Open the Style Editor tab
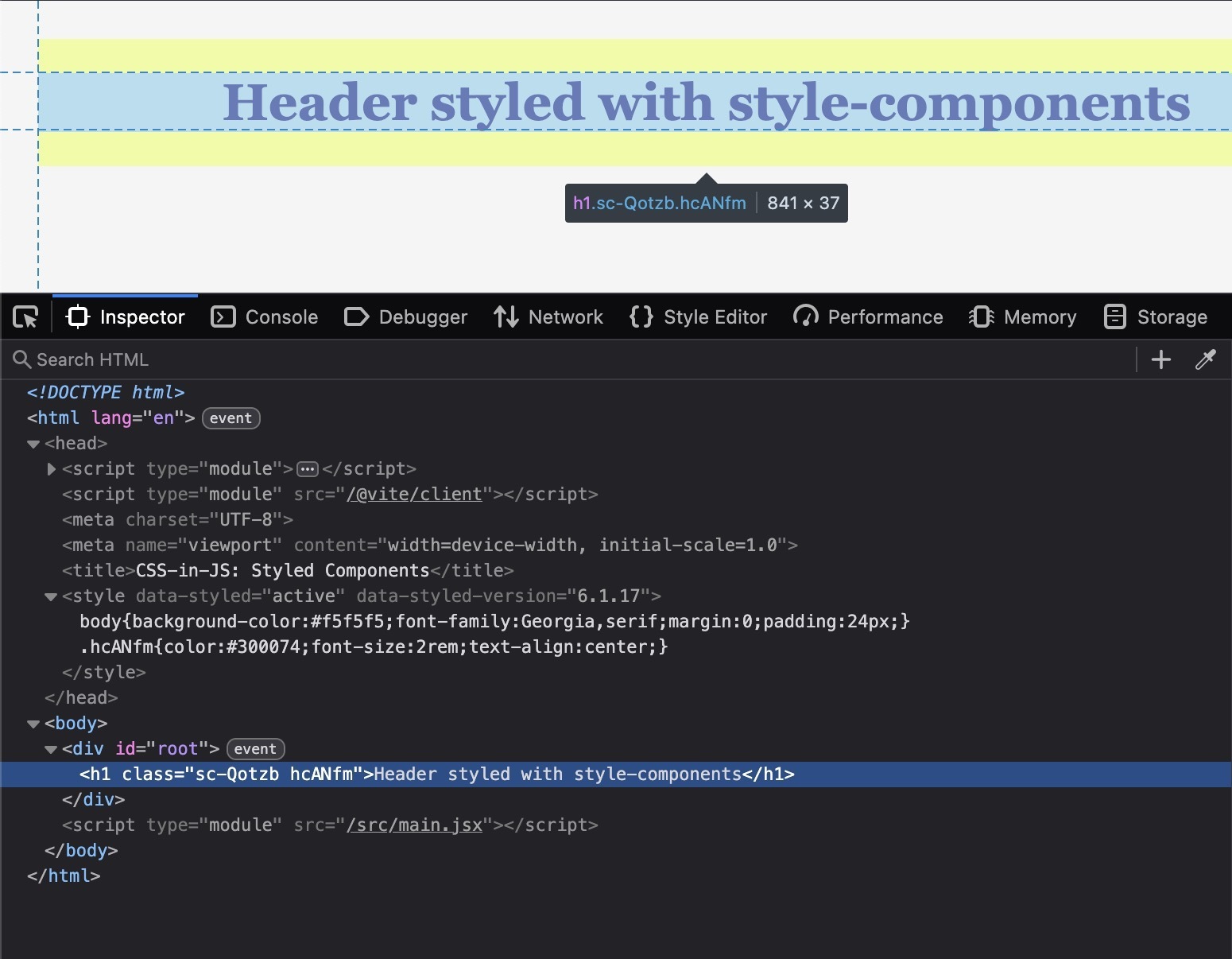1232x959 pixels. pos(698,317)
